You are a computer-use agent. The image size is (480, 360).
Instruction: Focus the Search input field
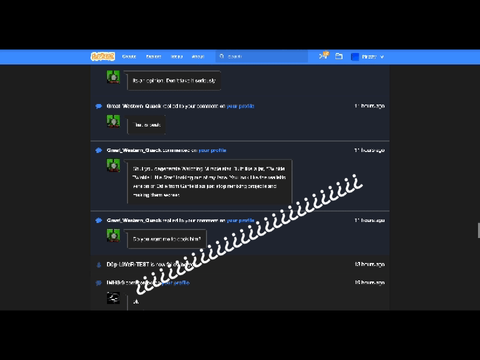[x=262, y=56]
